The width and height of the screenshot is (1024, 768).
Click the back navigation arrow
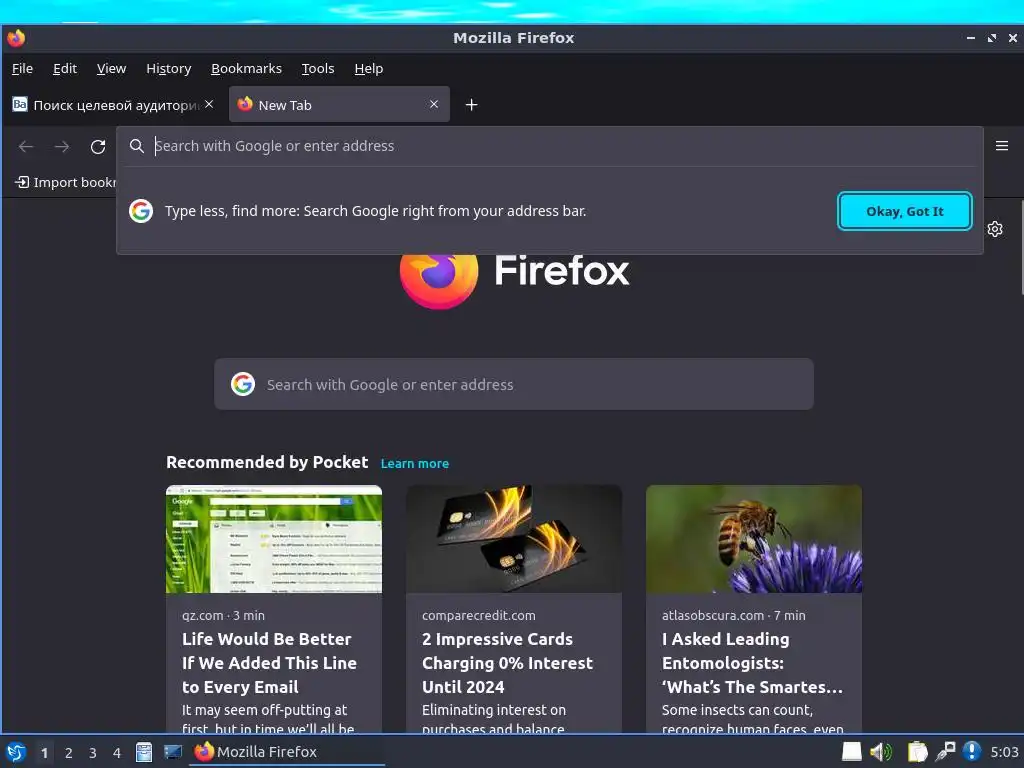(26, 146)
